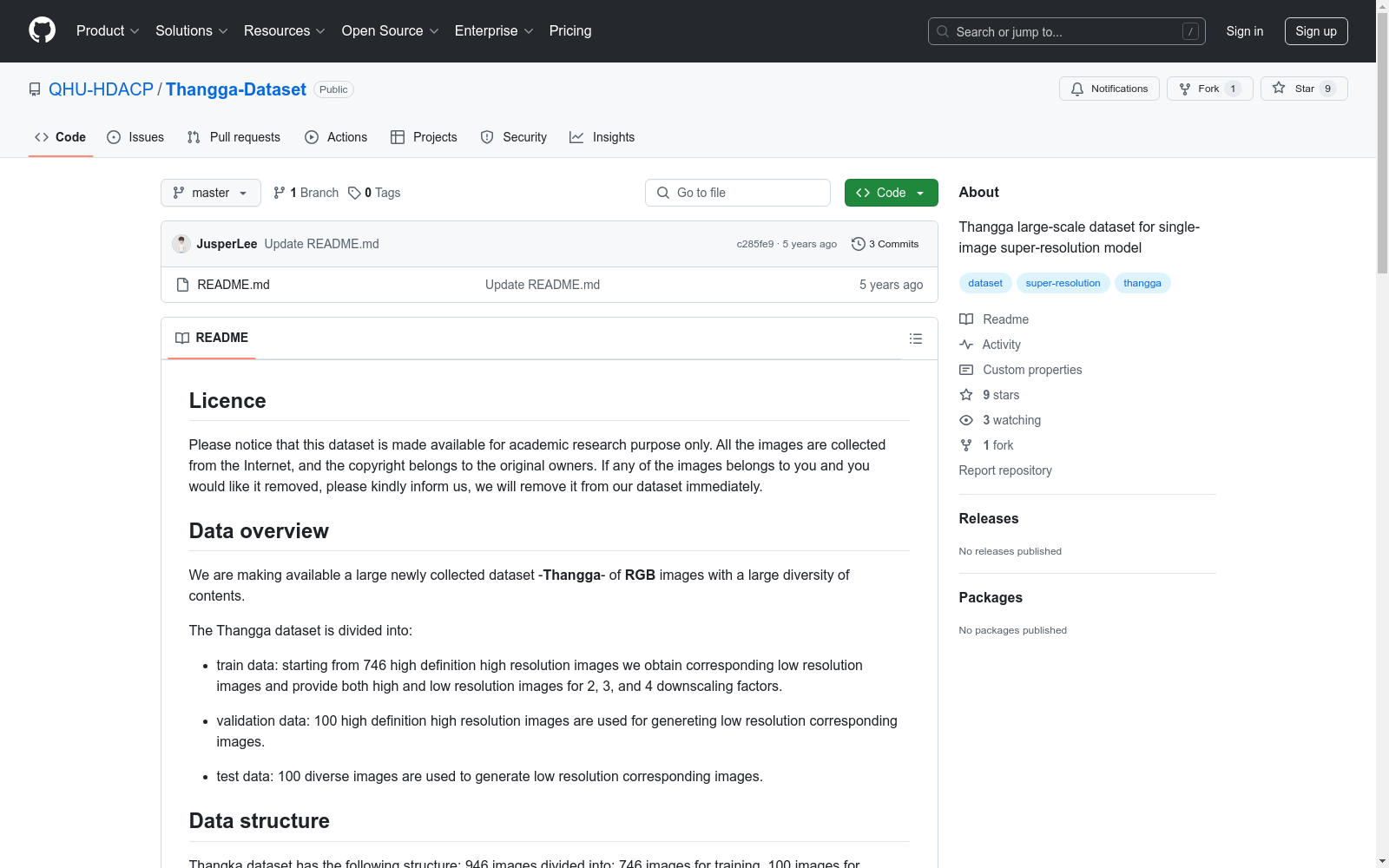Go to the Pull requests tab
This screenshot has height=868, width=1389.
234,137
